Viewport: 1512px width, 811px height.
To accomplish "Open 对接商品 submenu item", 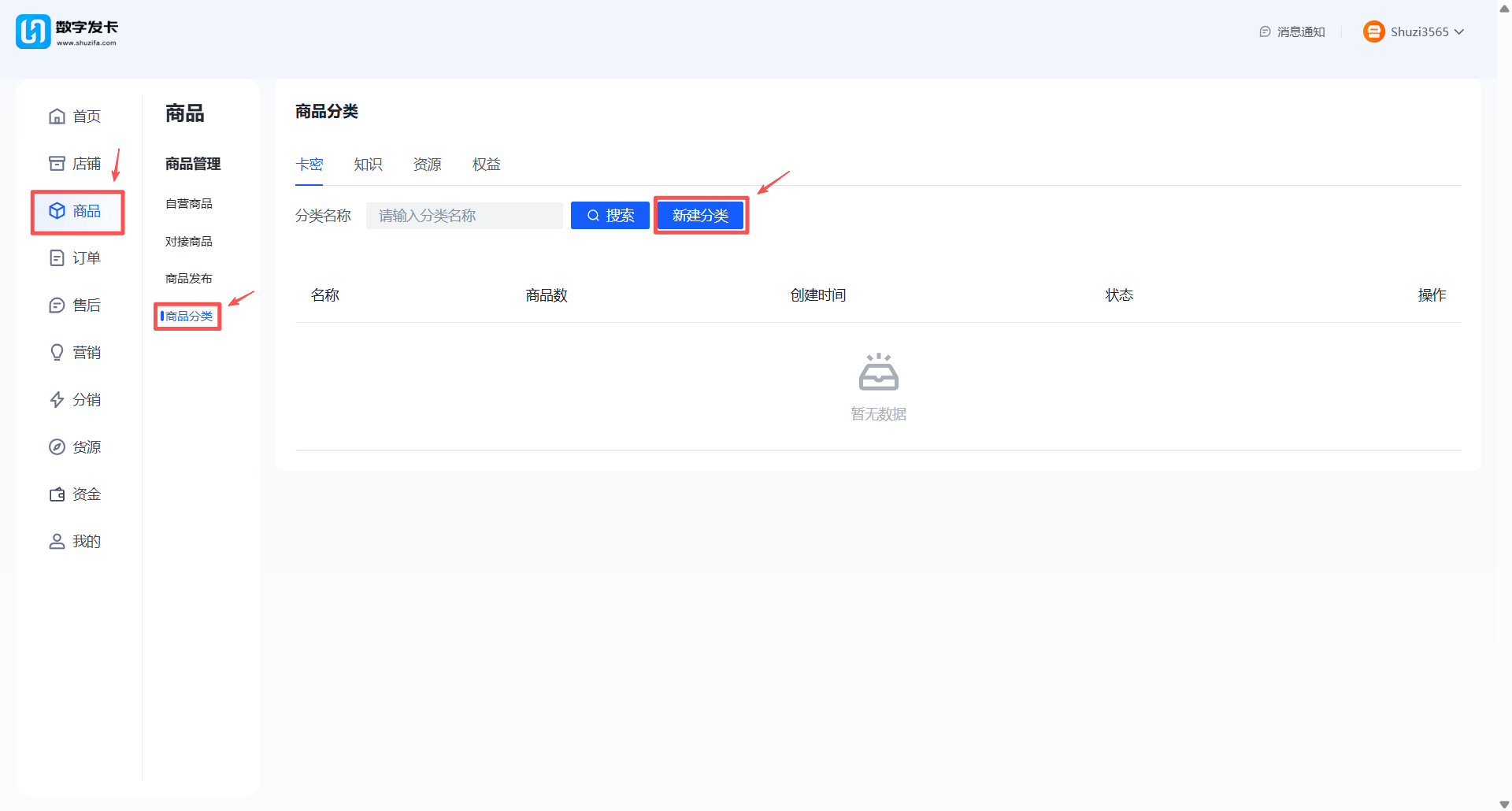I will pos(189,242).
